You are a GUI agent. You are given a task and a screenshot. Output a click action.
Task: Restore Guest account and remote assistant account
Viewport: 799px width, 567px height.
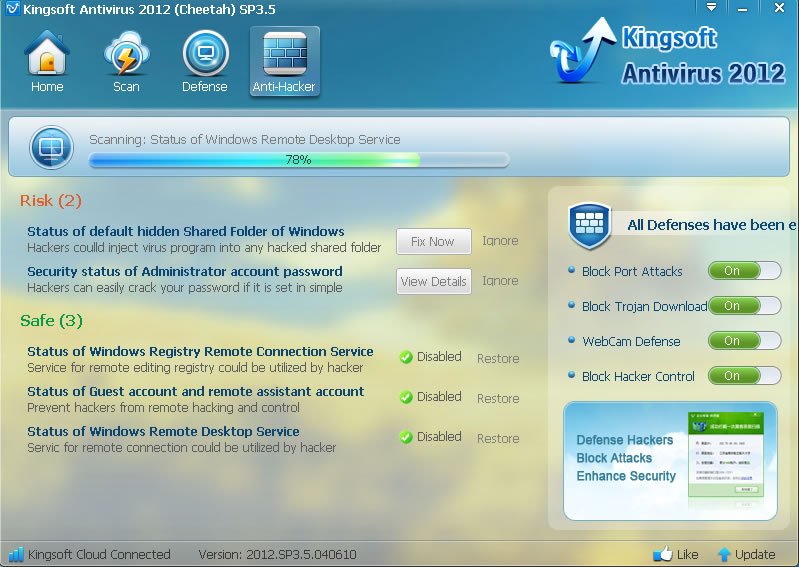(498, 398)
